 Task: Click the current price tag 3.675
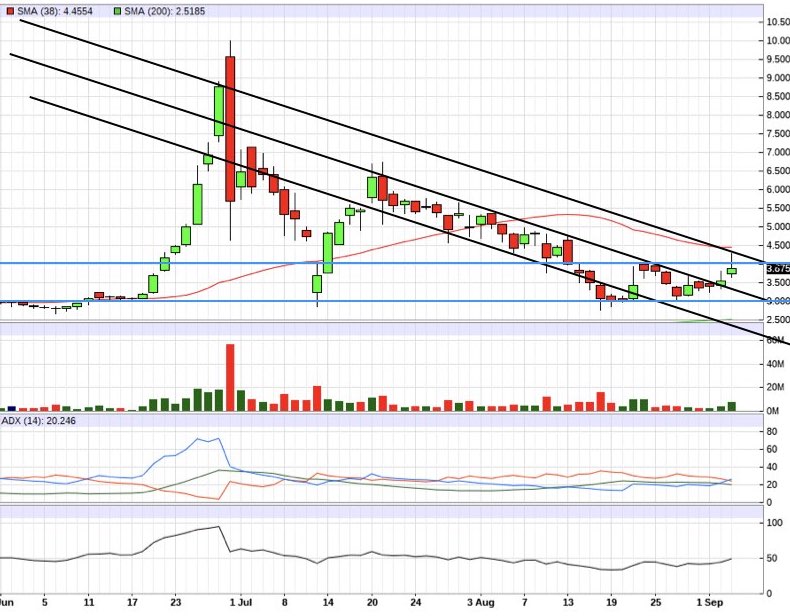coord(777,269)
